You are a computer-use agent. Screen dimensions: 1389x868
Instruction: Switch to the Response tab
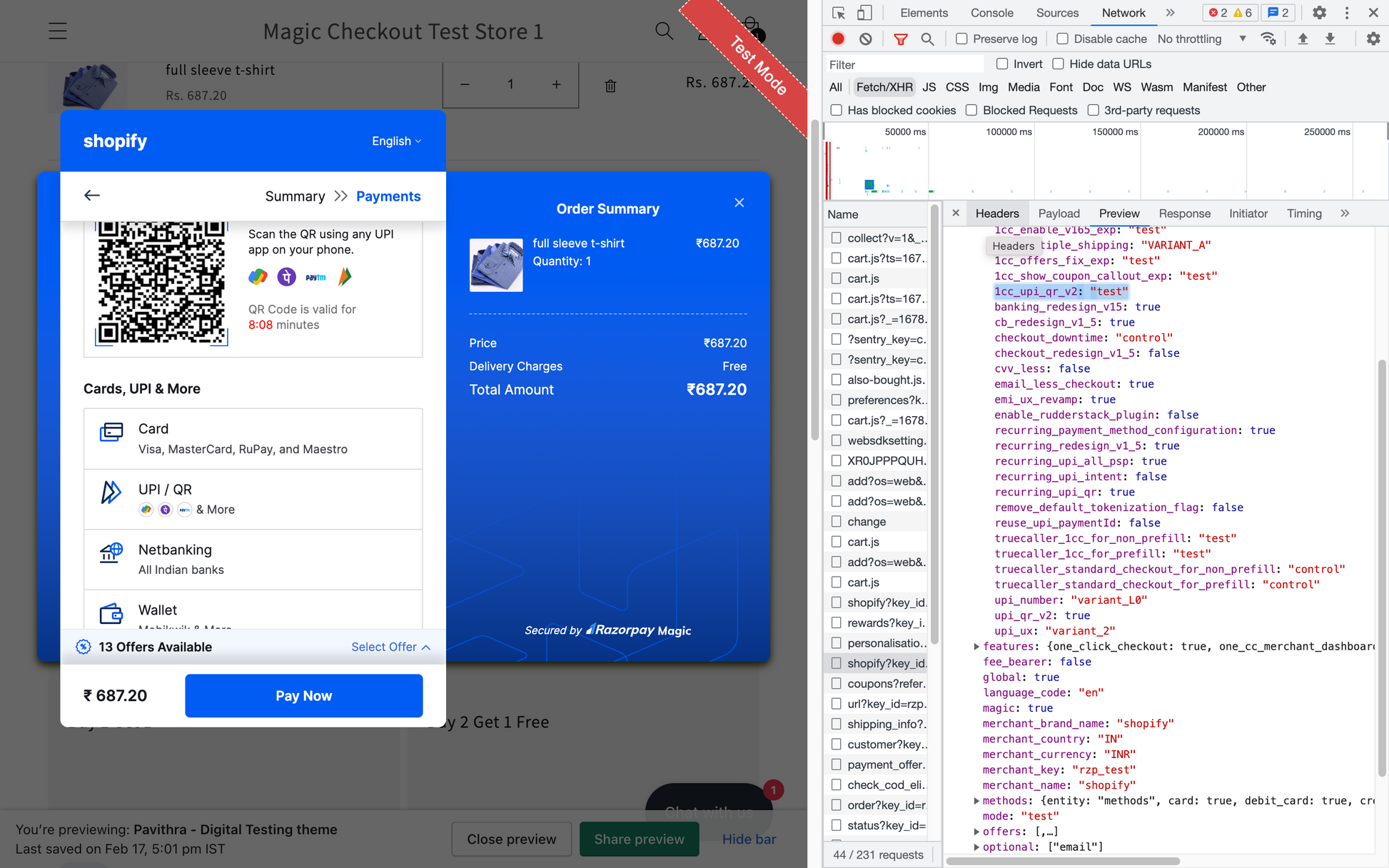coord(1184,213)
